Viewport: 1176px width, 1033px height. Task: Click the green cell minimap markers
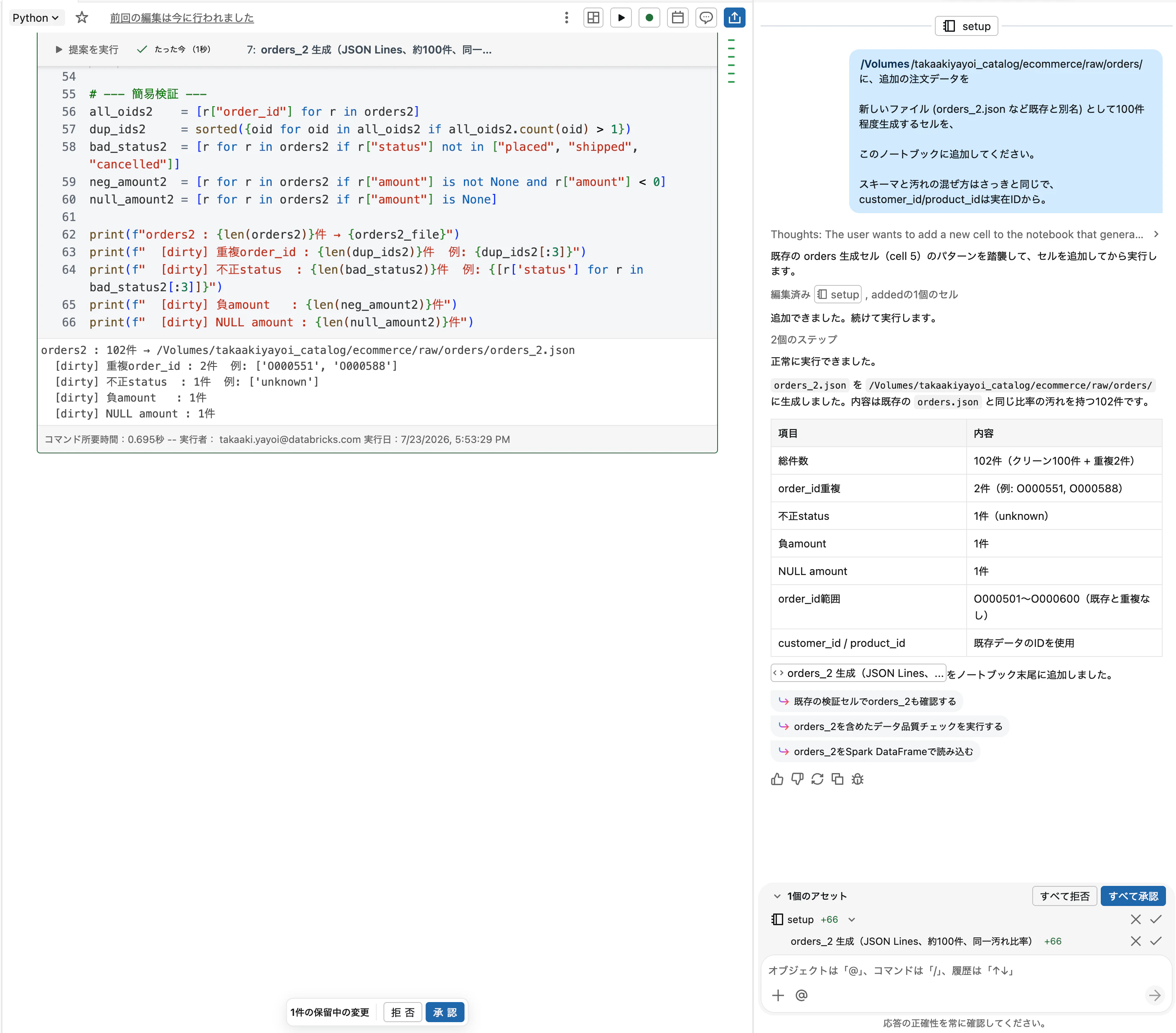point(731,61)
